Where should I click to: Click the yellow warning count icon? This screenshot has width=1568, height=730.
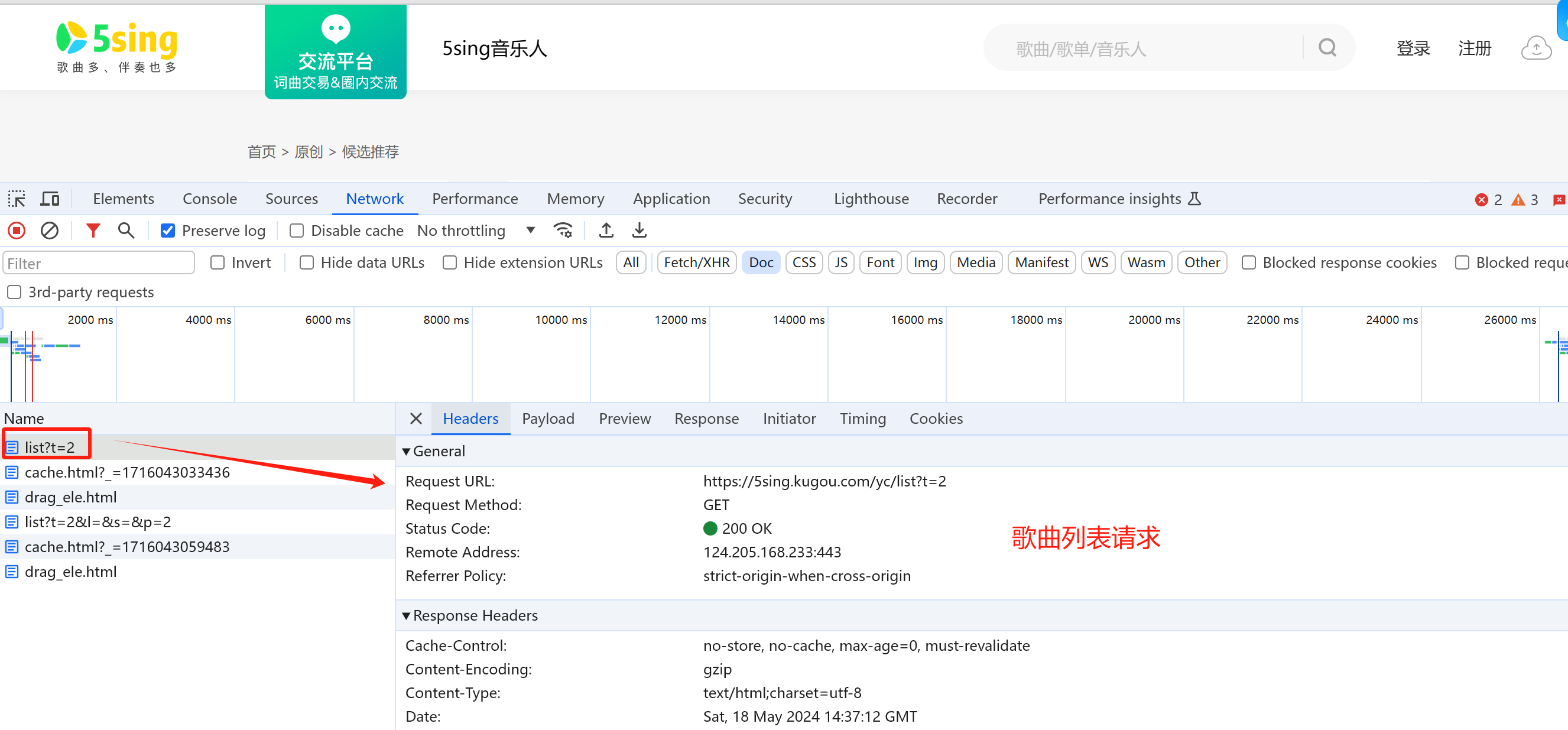click(x=1519, y=200)
